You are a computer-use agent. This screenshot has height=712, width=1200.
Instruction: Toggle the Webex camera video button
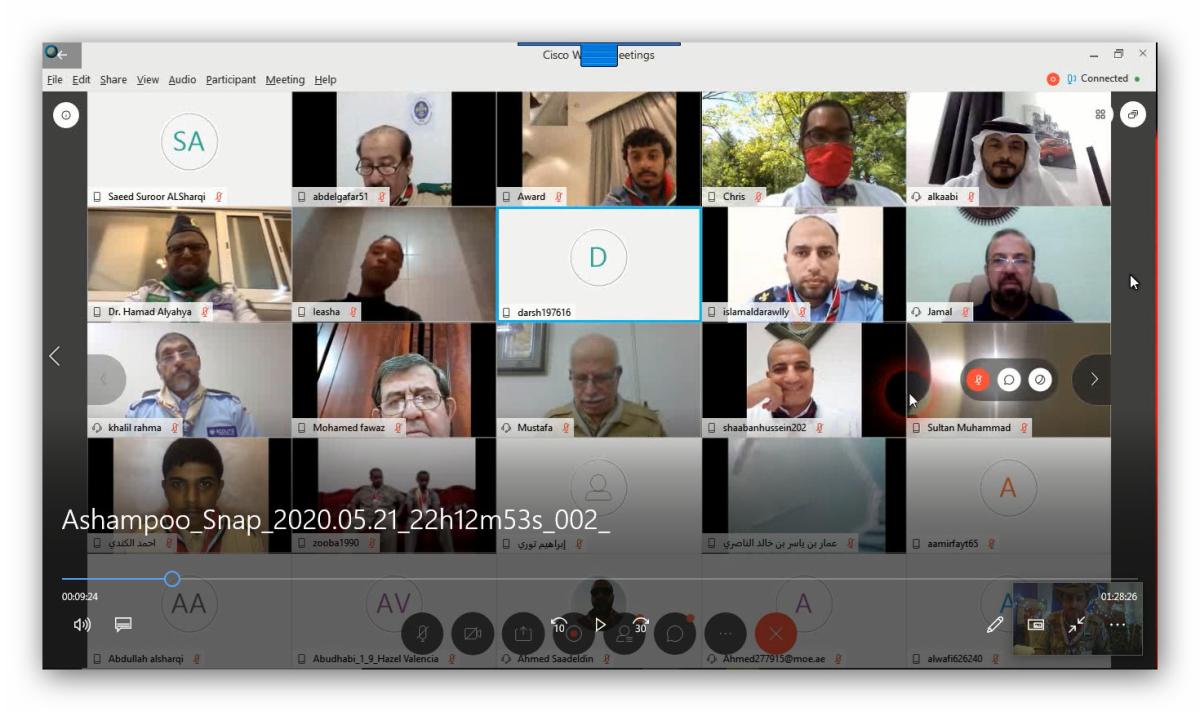pos(473,633)
